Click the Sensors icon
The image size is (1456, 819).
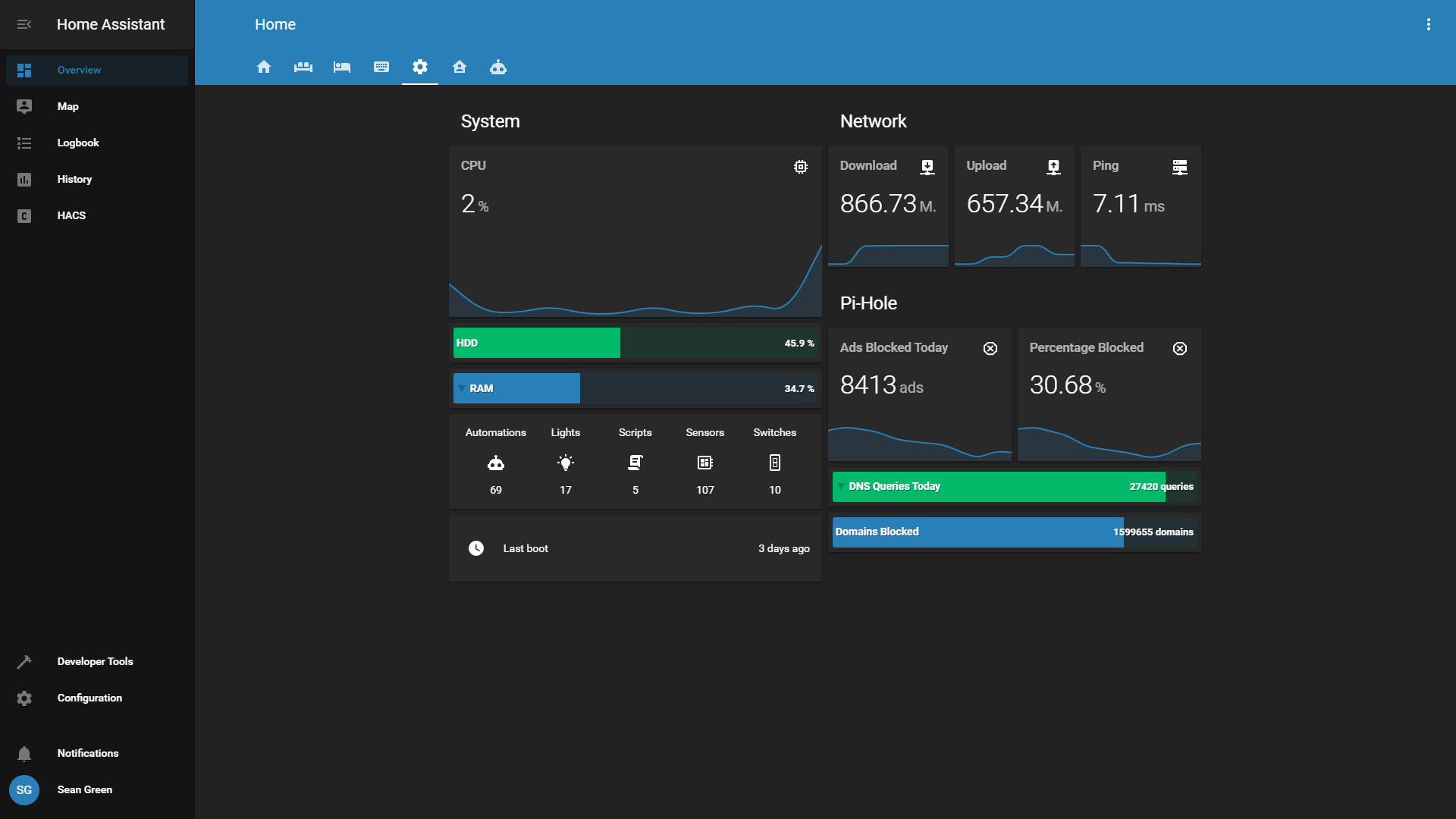tap(705, 463)
